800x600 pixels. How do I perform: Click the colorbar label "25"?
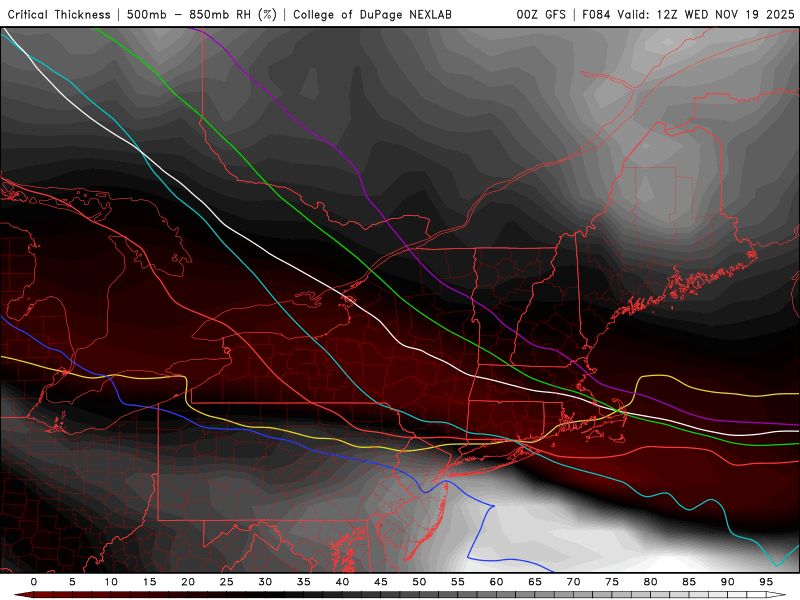point(227,582)
